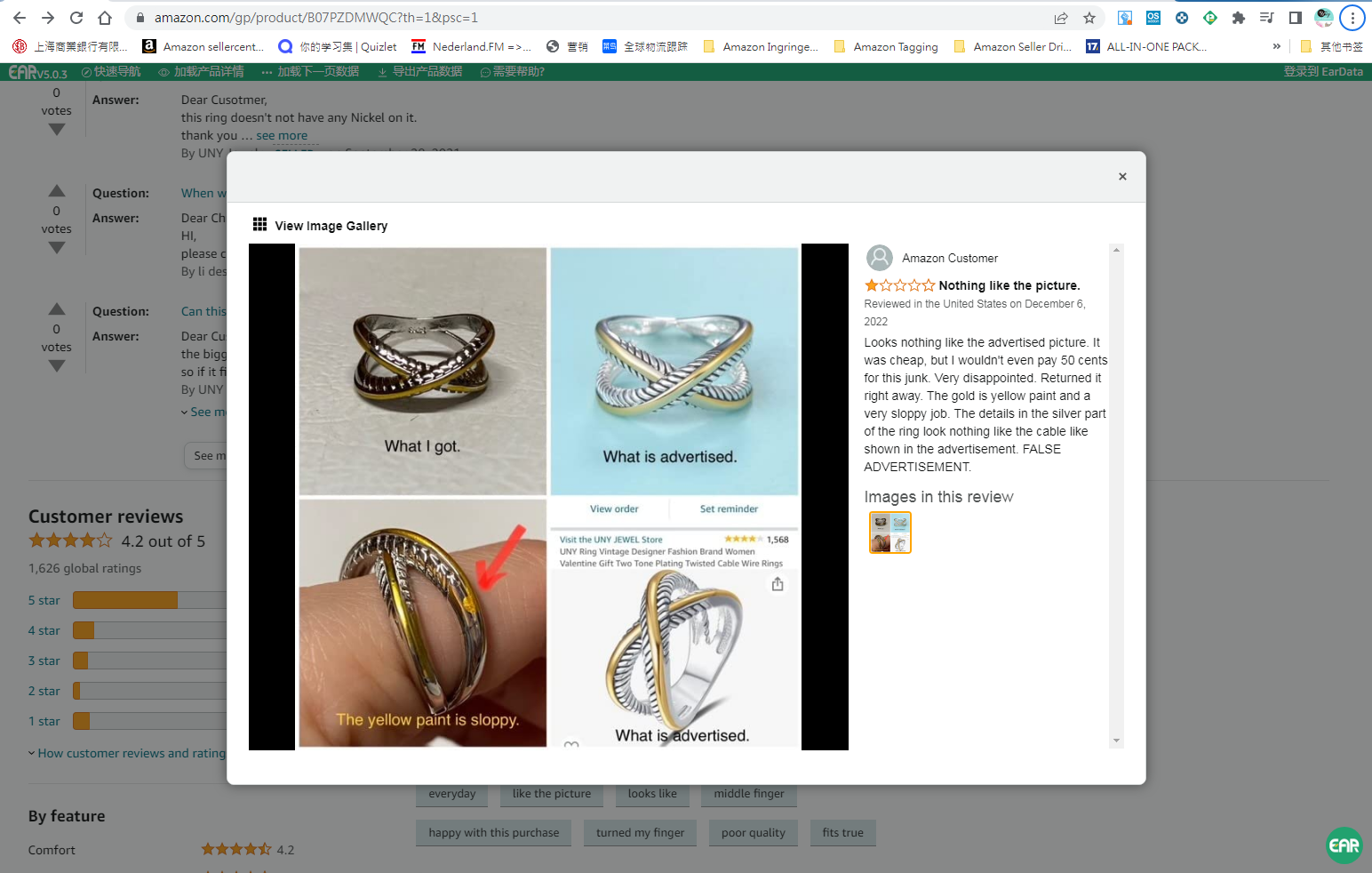Select the review image thumbnail
1372x873 pixels.
pos(889,533)
